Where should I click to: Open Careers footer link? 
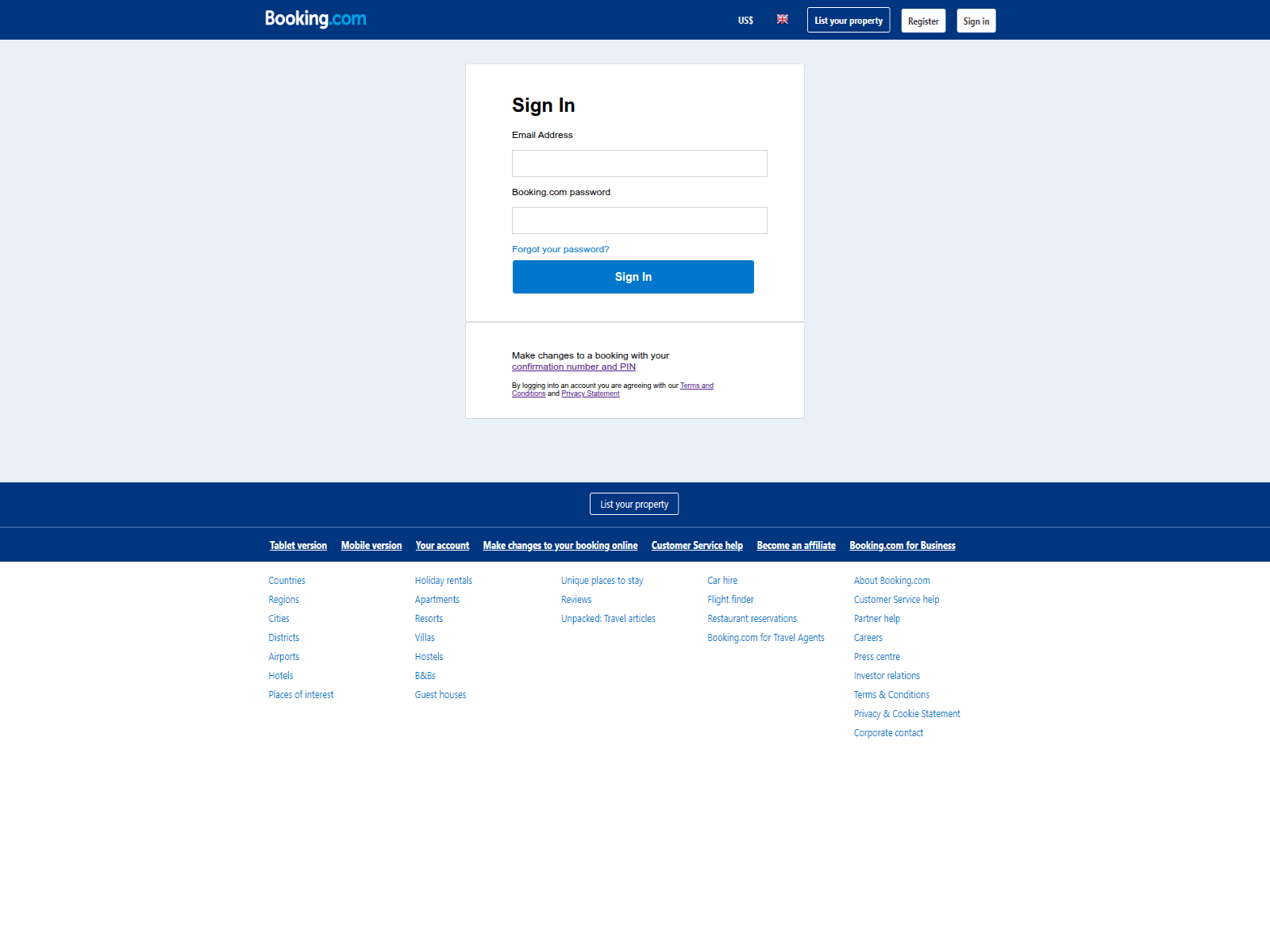[x=868, y=638]
